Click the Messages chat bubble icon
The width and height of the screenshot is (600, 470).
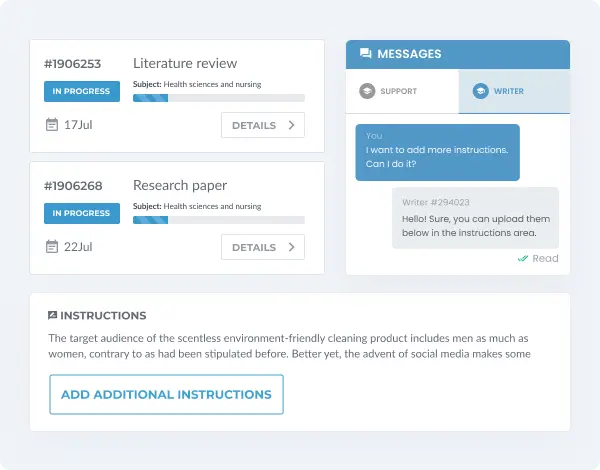point(365,53)
